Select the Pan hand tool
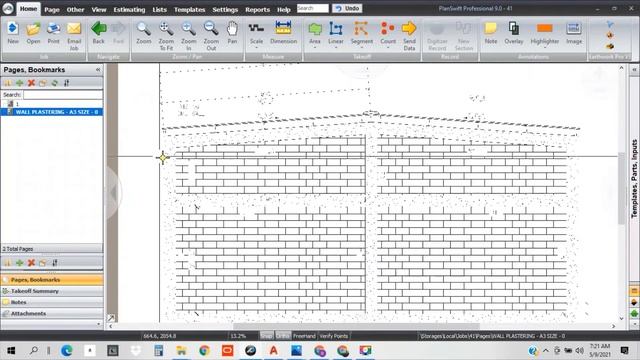Image resolution: width=640 pixels, height=360 pixels. [x=232, y=33]
